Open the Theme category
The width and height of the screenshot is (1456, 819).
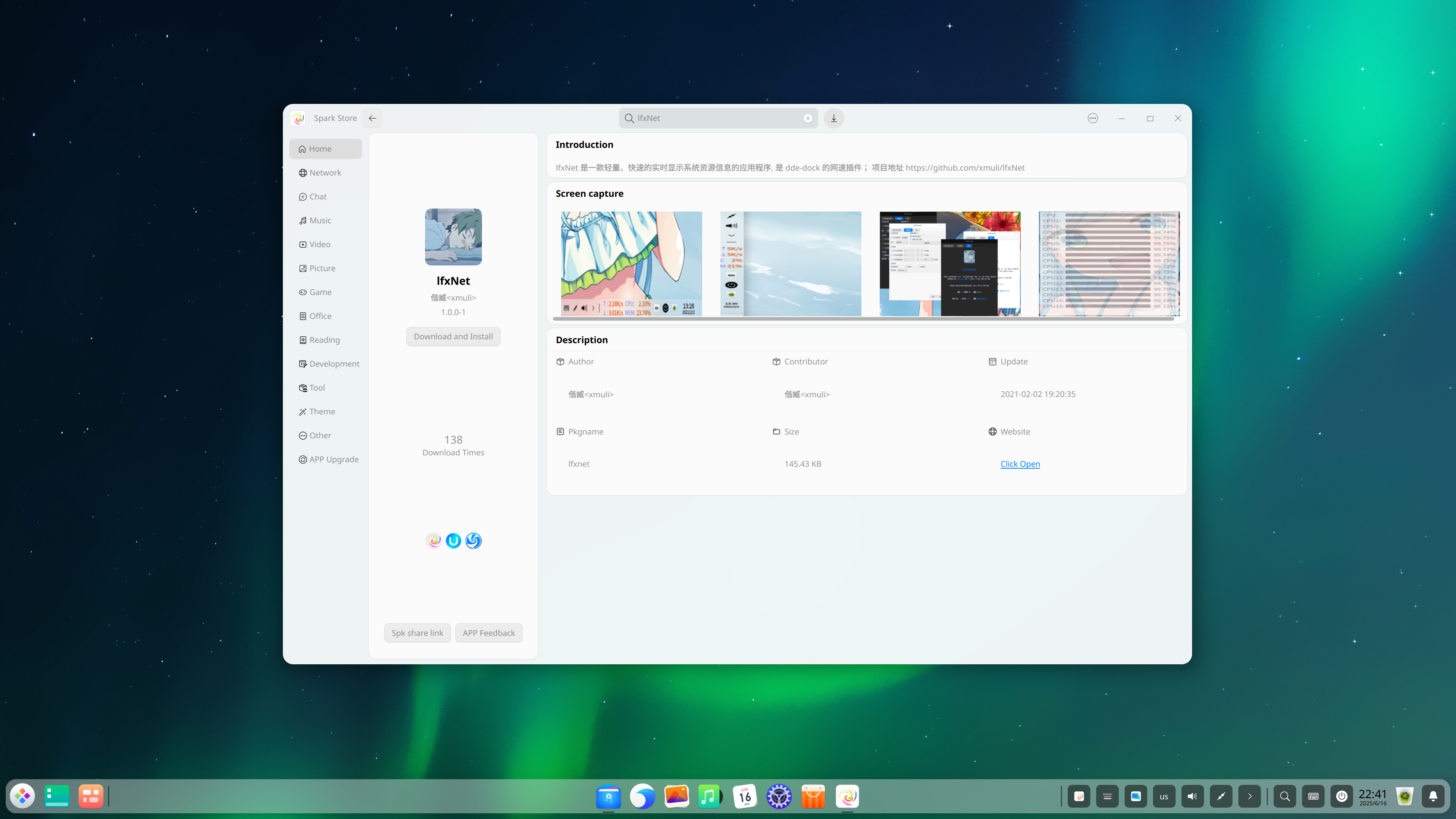point(322,411)
